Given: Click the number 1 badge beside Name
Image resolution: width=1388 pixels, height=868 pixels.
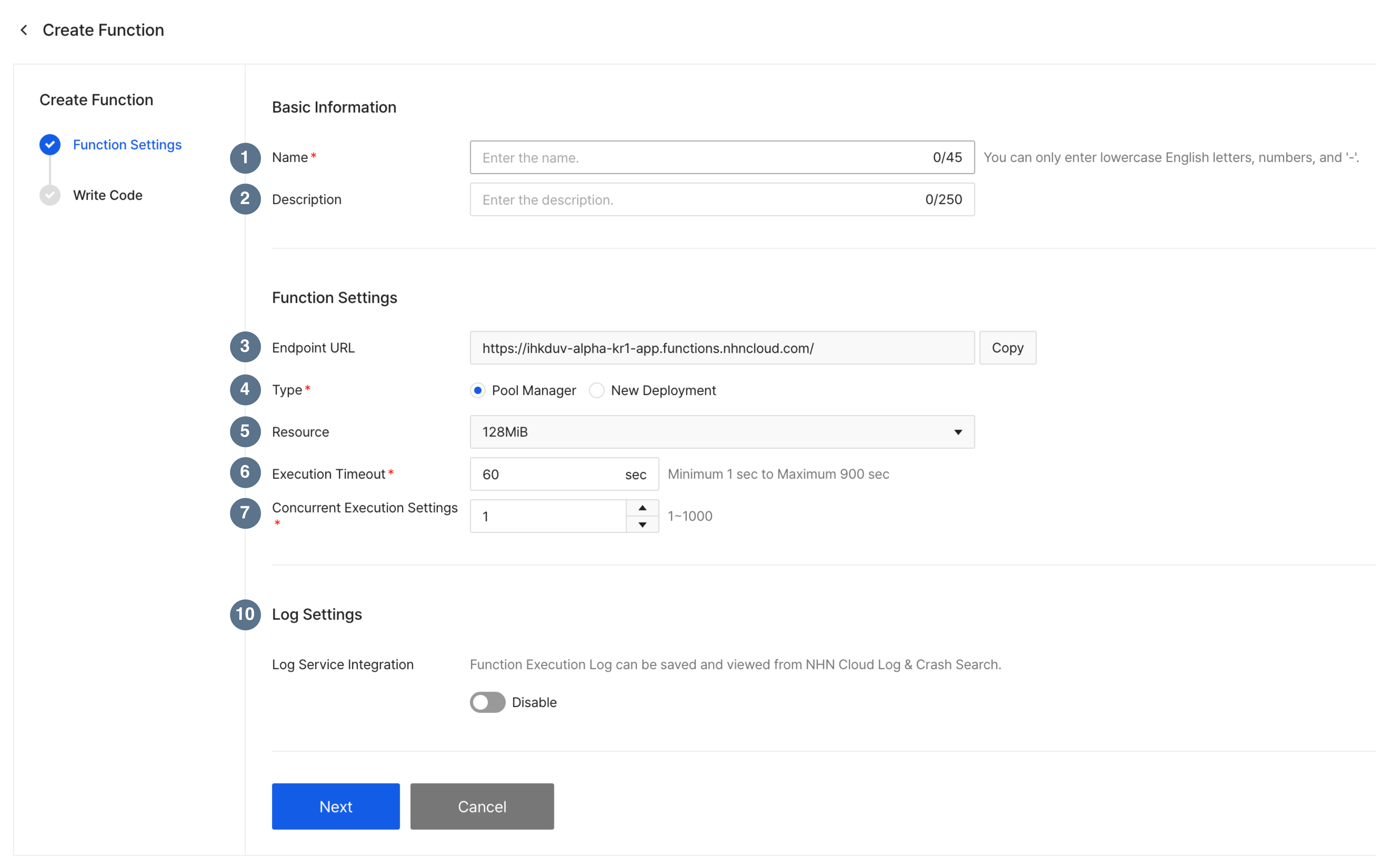Looking at the screenshot, I should pyautogui.click(x=245, y=158).
